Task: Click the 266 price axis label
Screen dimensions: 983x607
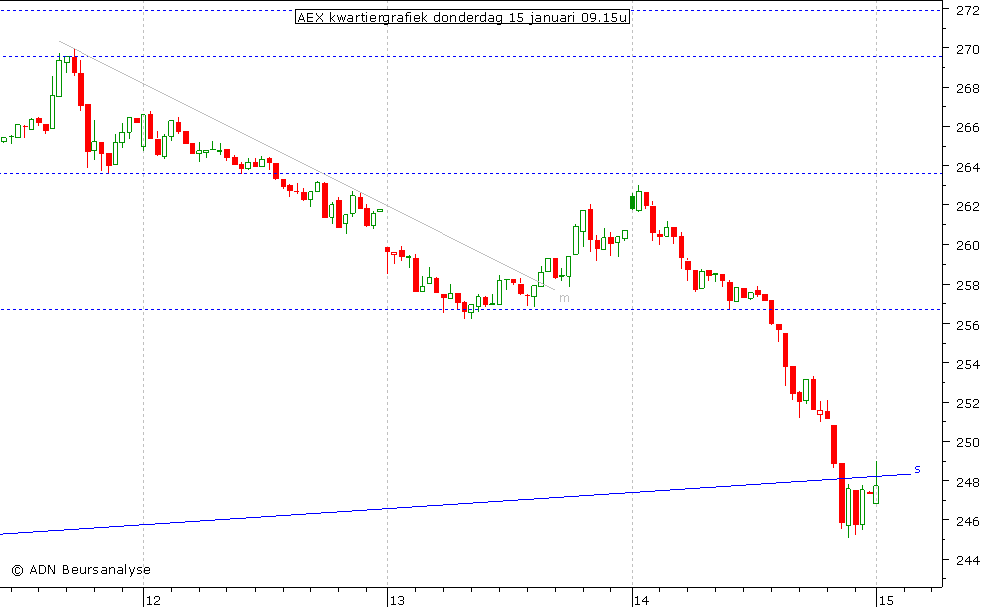Action: tap(967, 128)
